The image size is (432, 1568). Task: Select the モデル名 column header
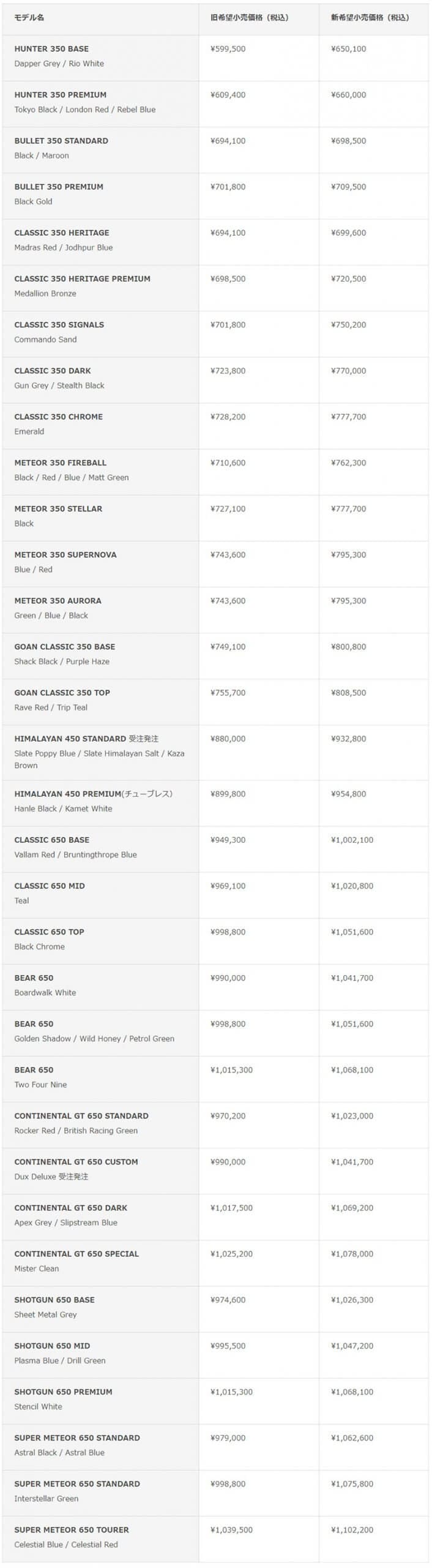tap(29, 18)
